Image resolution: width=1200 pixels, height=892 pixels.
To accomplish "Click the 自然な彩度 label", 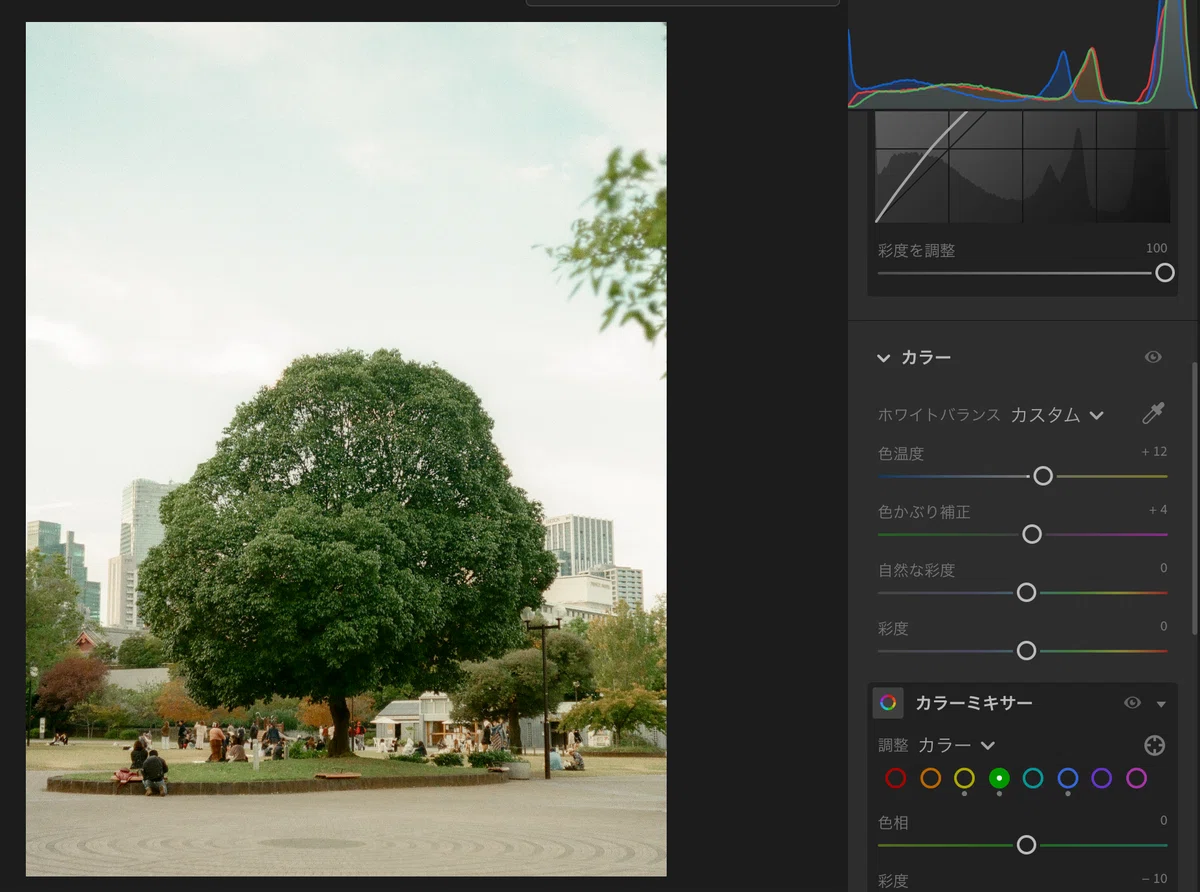I will (x=916, y=570).
